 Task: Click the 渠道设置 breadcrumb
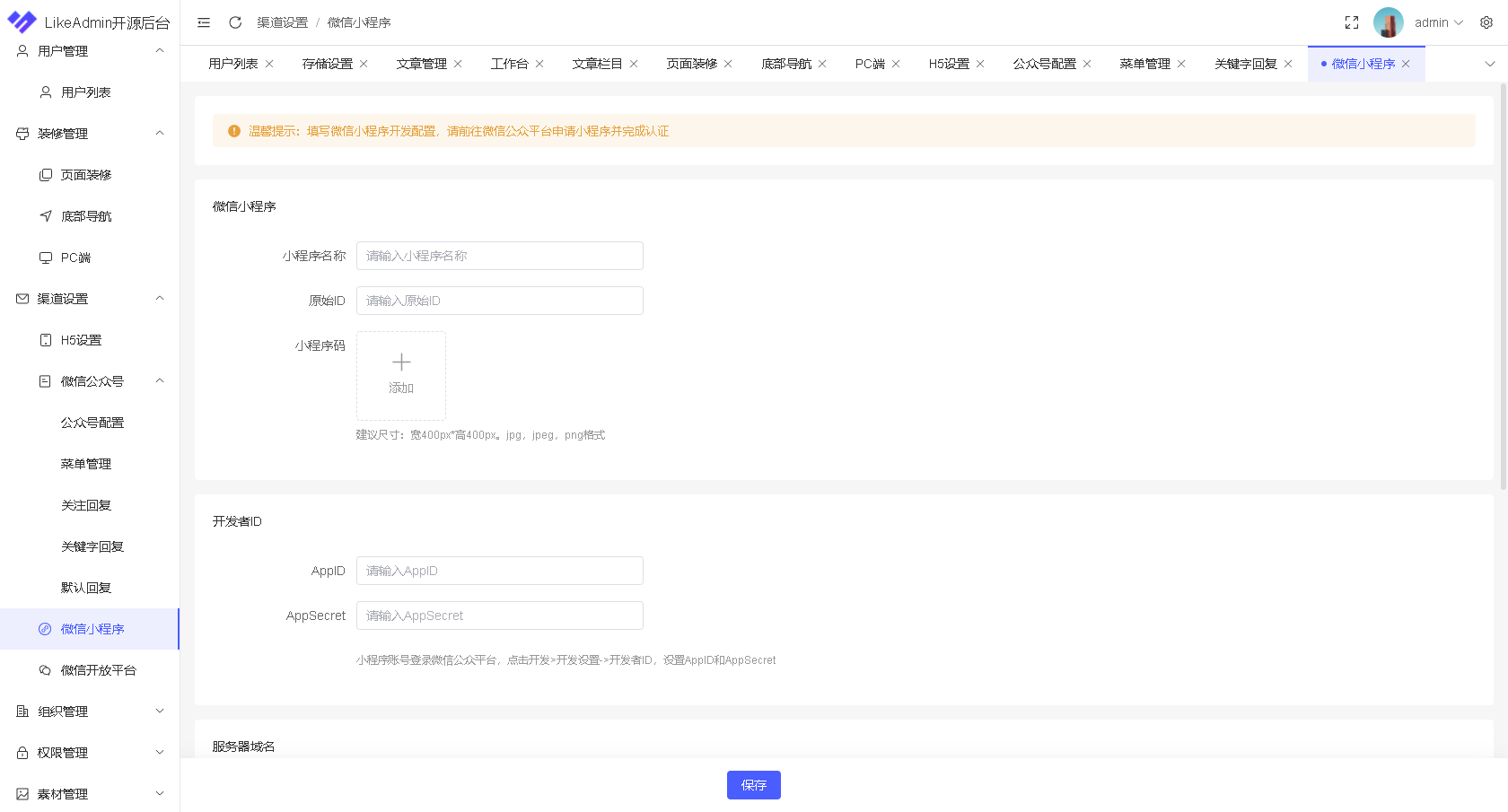282,22
